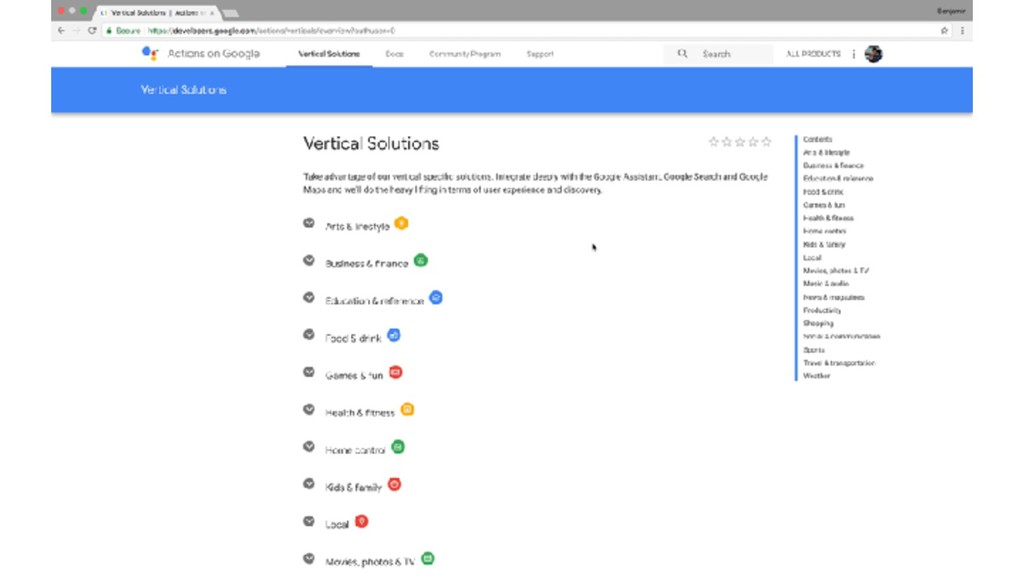Click the Actions on Google title link
The height and width of the screenshot is (576, 1024).
coord(214,54)
